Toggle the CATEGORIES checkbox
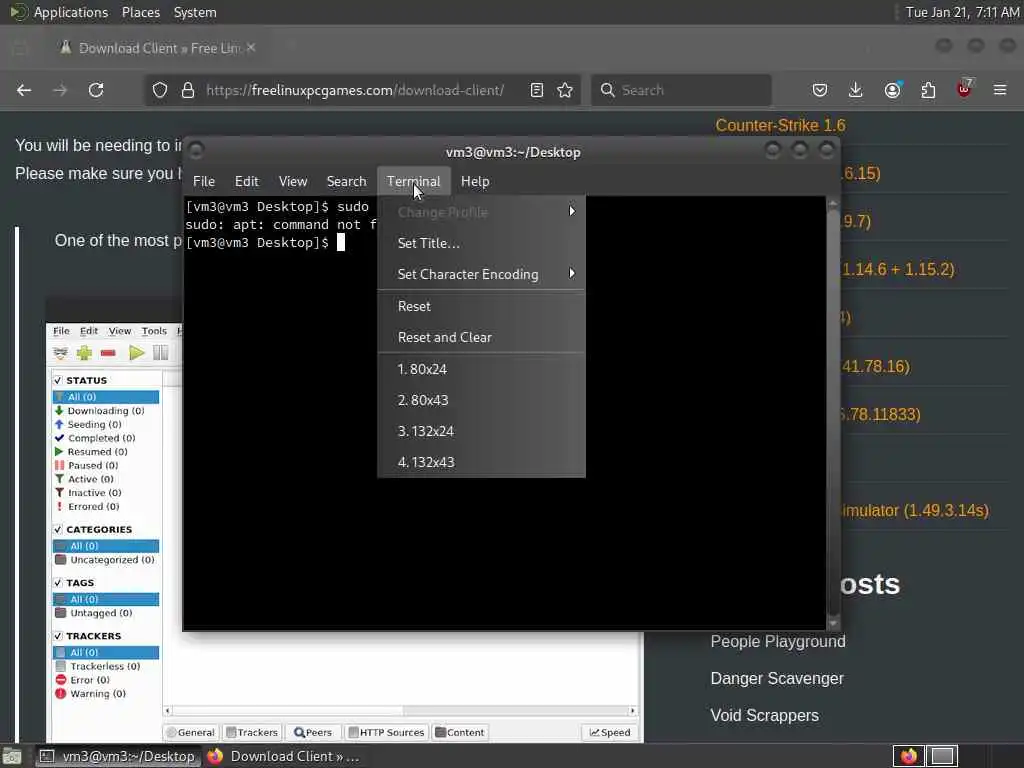 click(x=58, y=529)
